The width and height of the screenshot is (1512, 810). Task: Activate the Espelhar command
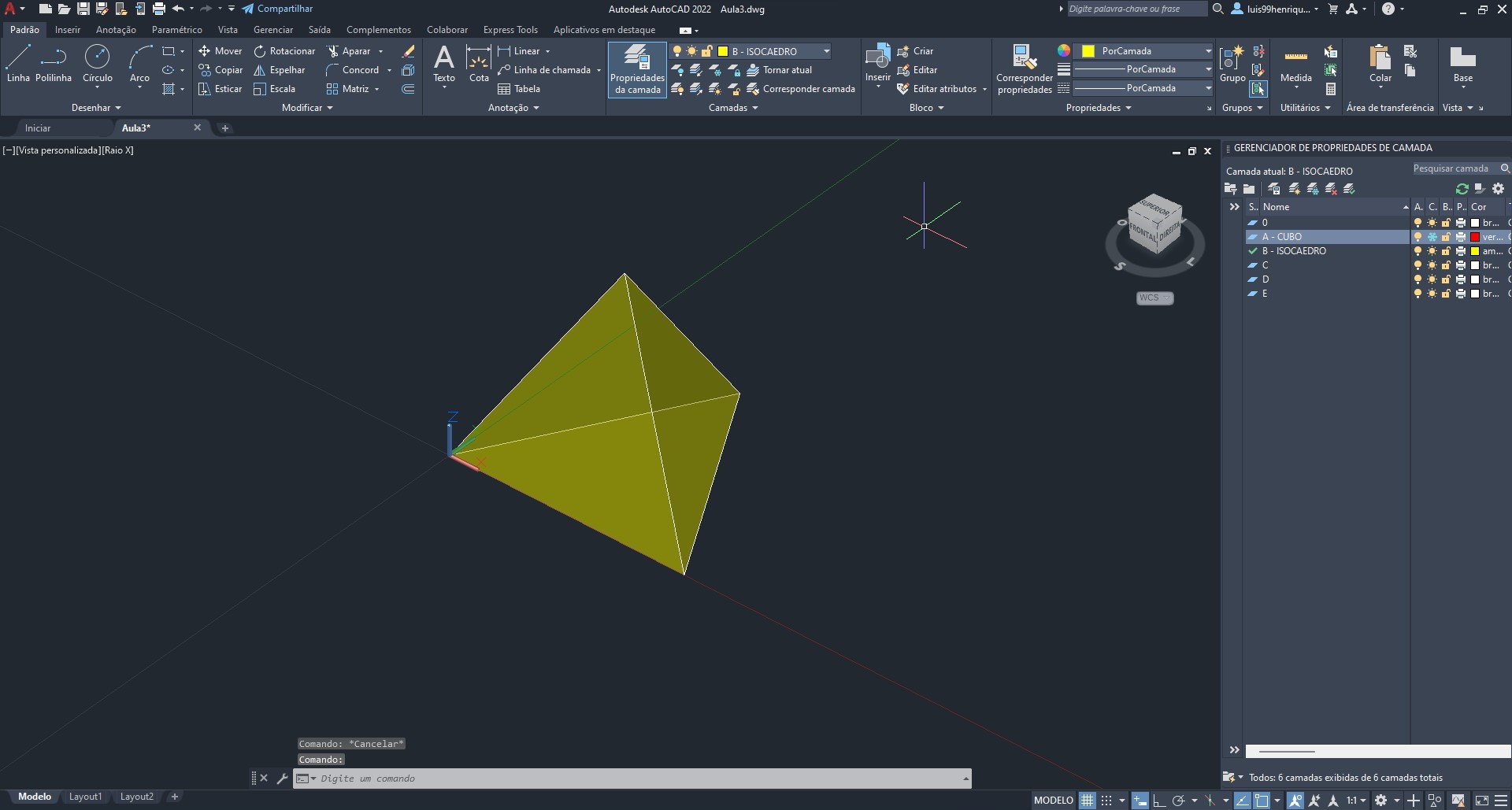pyautogui.click(x=280, y=70)
